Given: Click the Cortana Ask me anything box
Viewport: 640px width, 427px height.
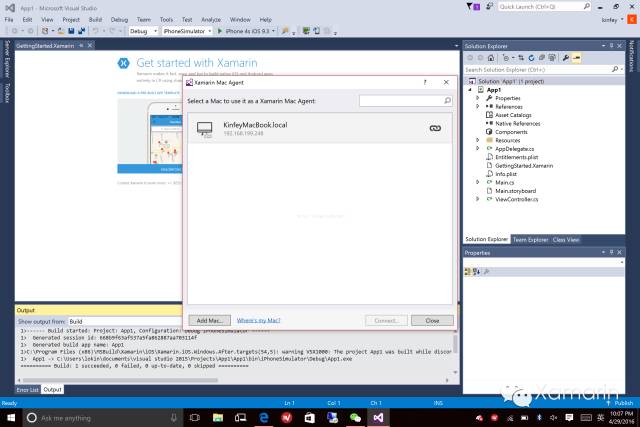Looking at the screenshot, I should (102, 418).
